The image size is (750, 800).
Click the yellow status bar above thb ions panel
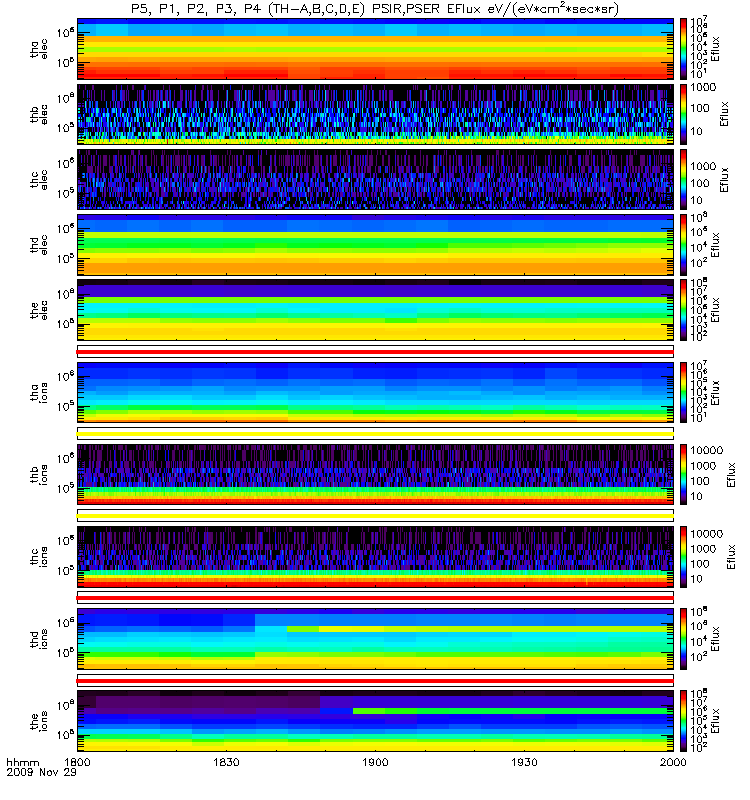pyautogui.click(x=375, y=434)
